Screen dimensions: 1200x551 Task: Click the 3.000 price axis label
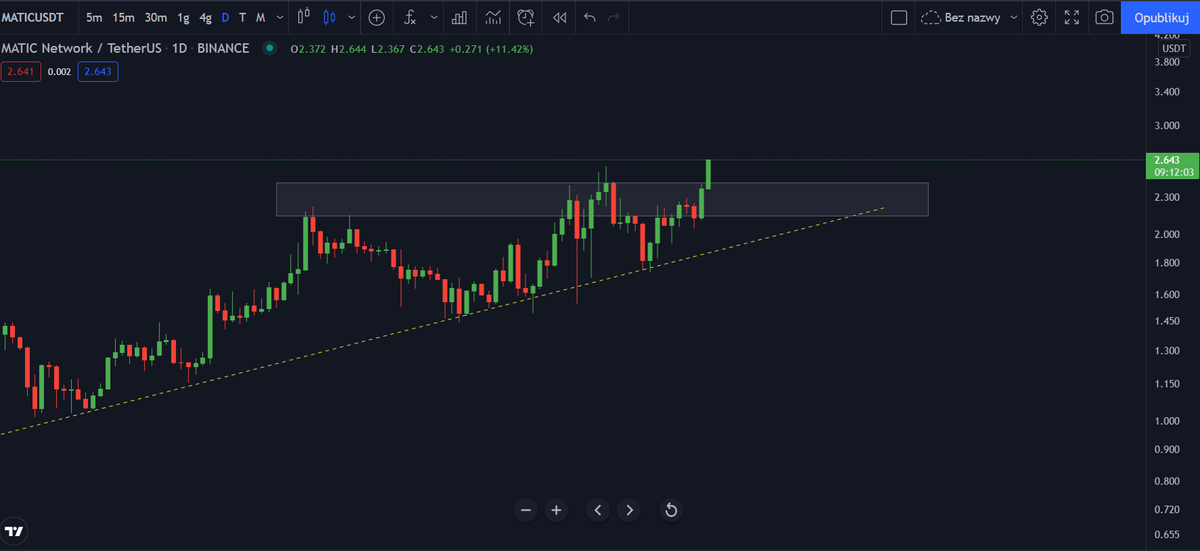(1166, 126)
